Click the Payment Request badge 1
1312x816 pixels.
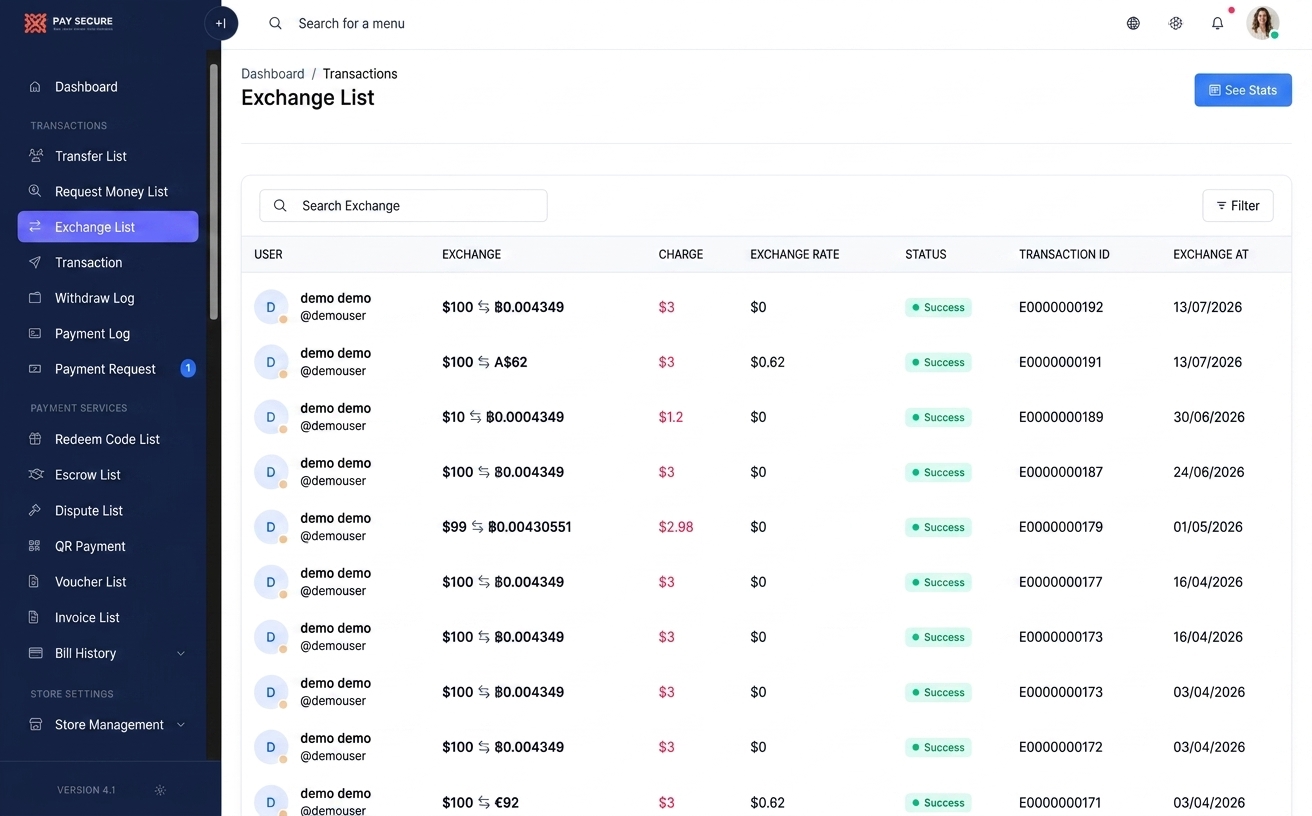tap(188, 368)
